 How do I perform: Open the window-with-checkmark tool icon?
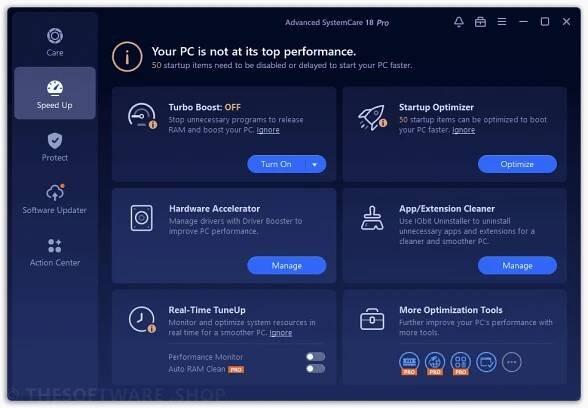click(x=486, y=362)
